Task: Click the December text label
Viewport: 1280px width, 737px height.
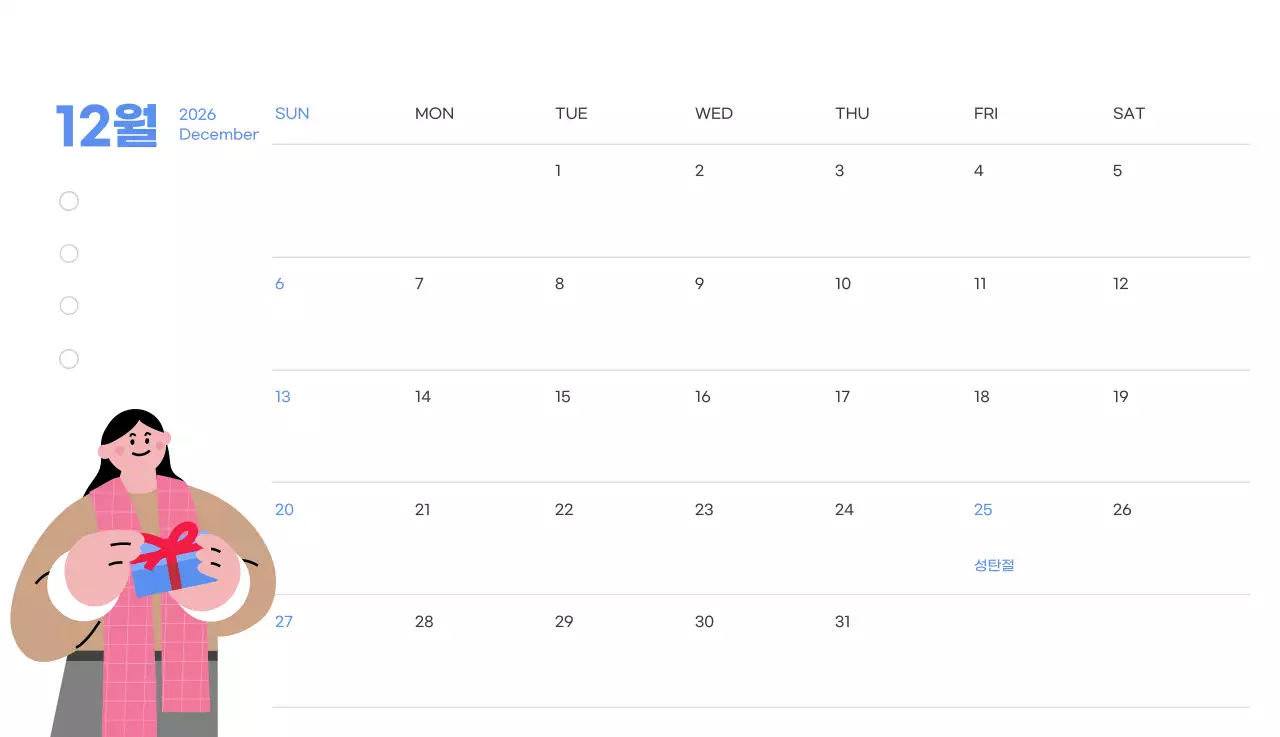Action: click(x=218, y=135)
